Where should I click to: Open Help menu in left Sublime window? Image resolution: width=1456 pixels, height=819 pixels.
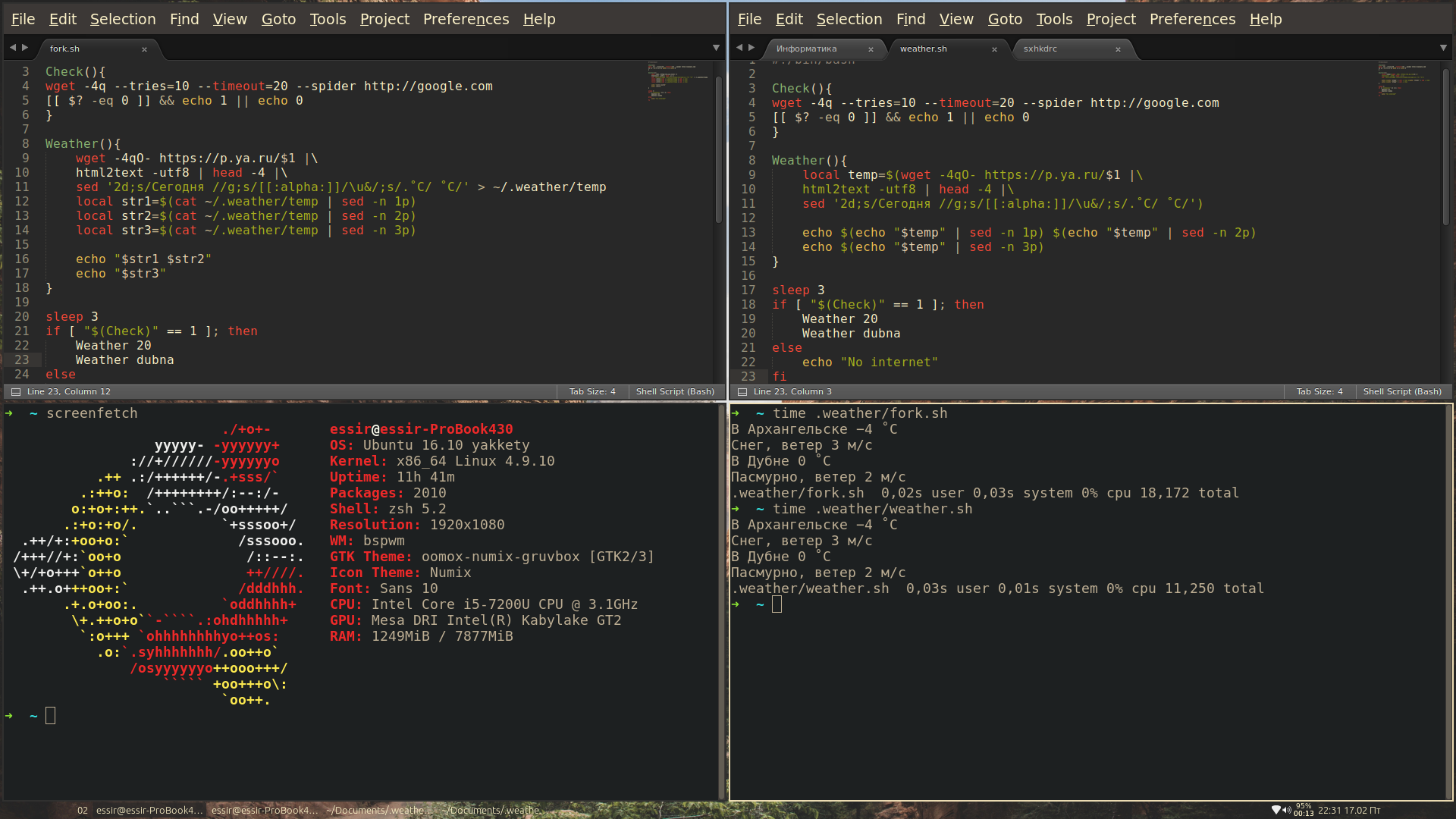click(539, 19)
